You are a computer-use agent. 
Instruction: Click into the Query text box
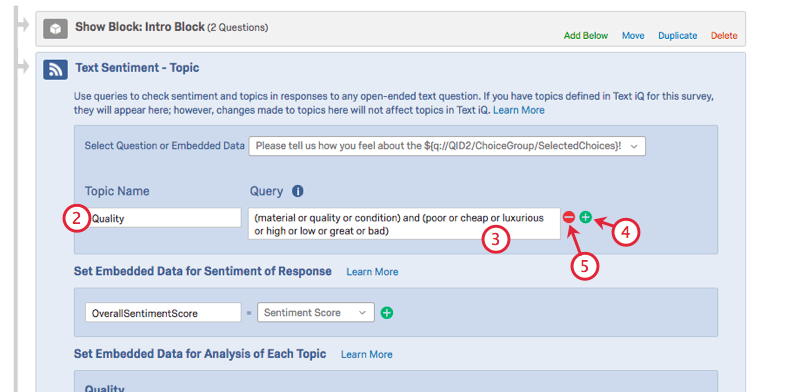tap(404, 223)
